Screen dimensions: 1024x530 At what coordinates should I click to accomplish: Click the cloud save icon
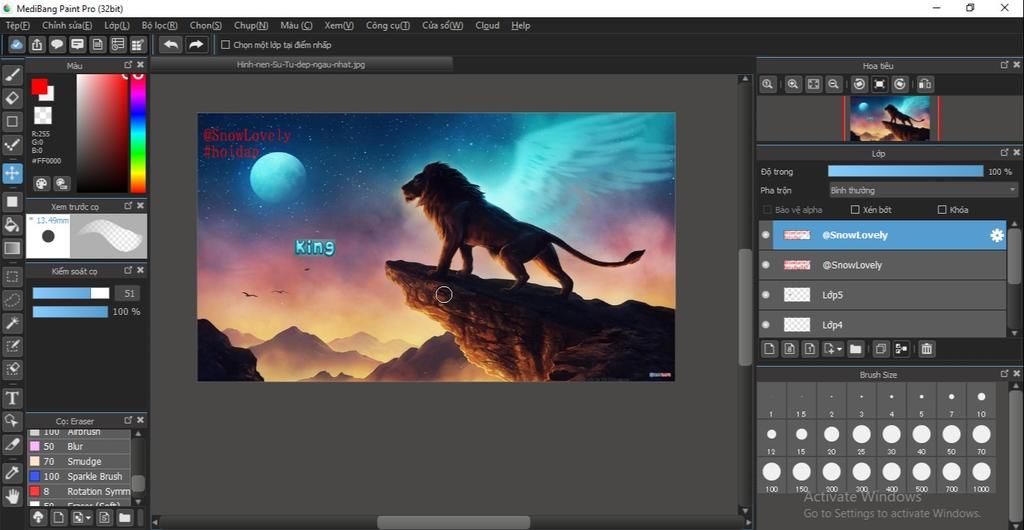(17, 44)
